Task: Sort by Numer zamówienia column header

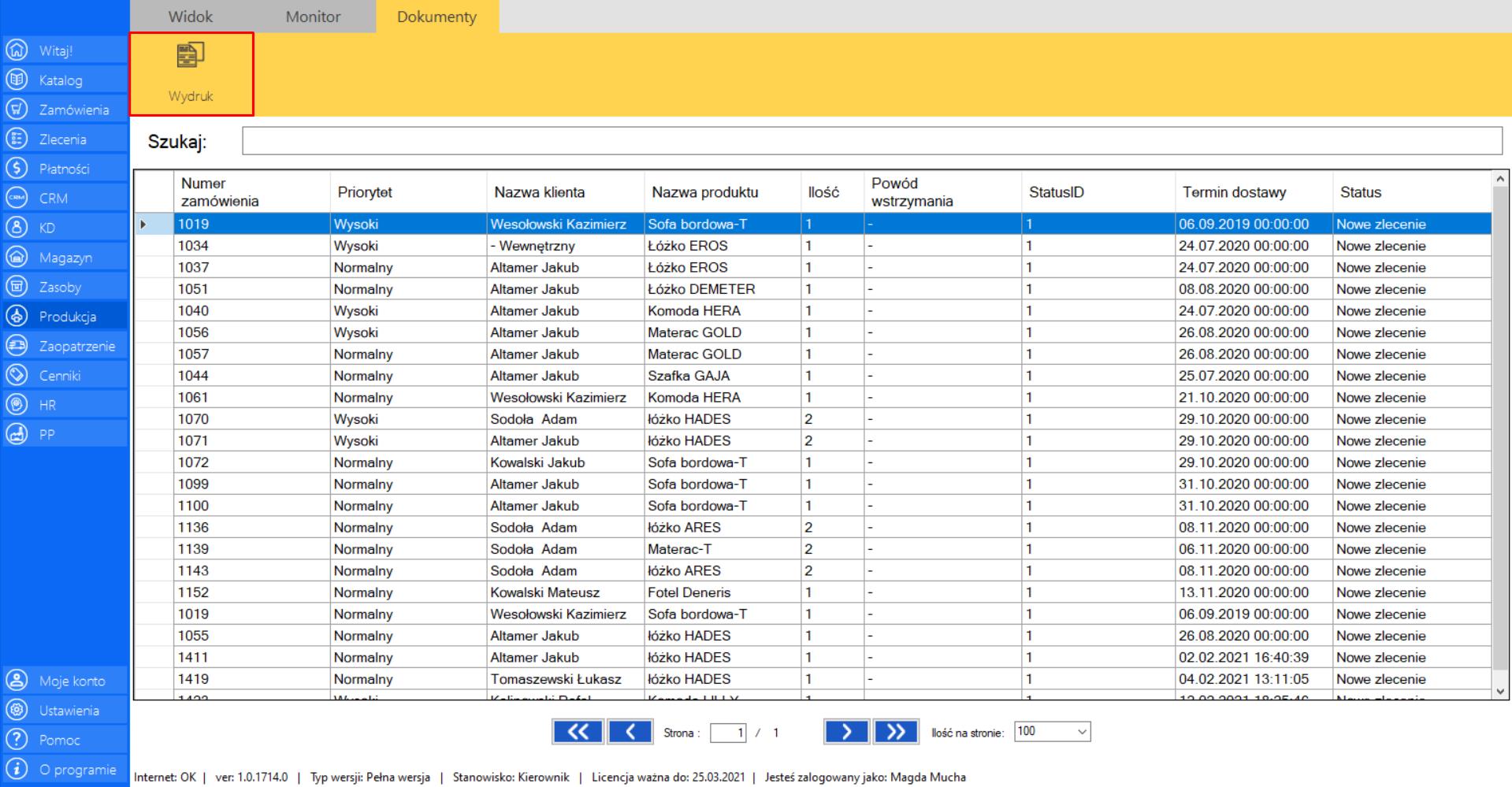Action: tap(251, 191)
